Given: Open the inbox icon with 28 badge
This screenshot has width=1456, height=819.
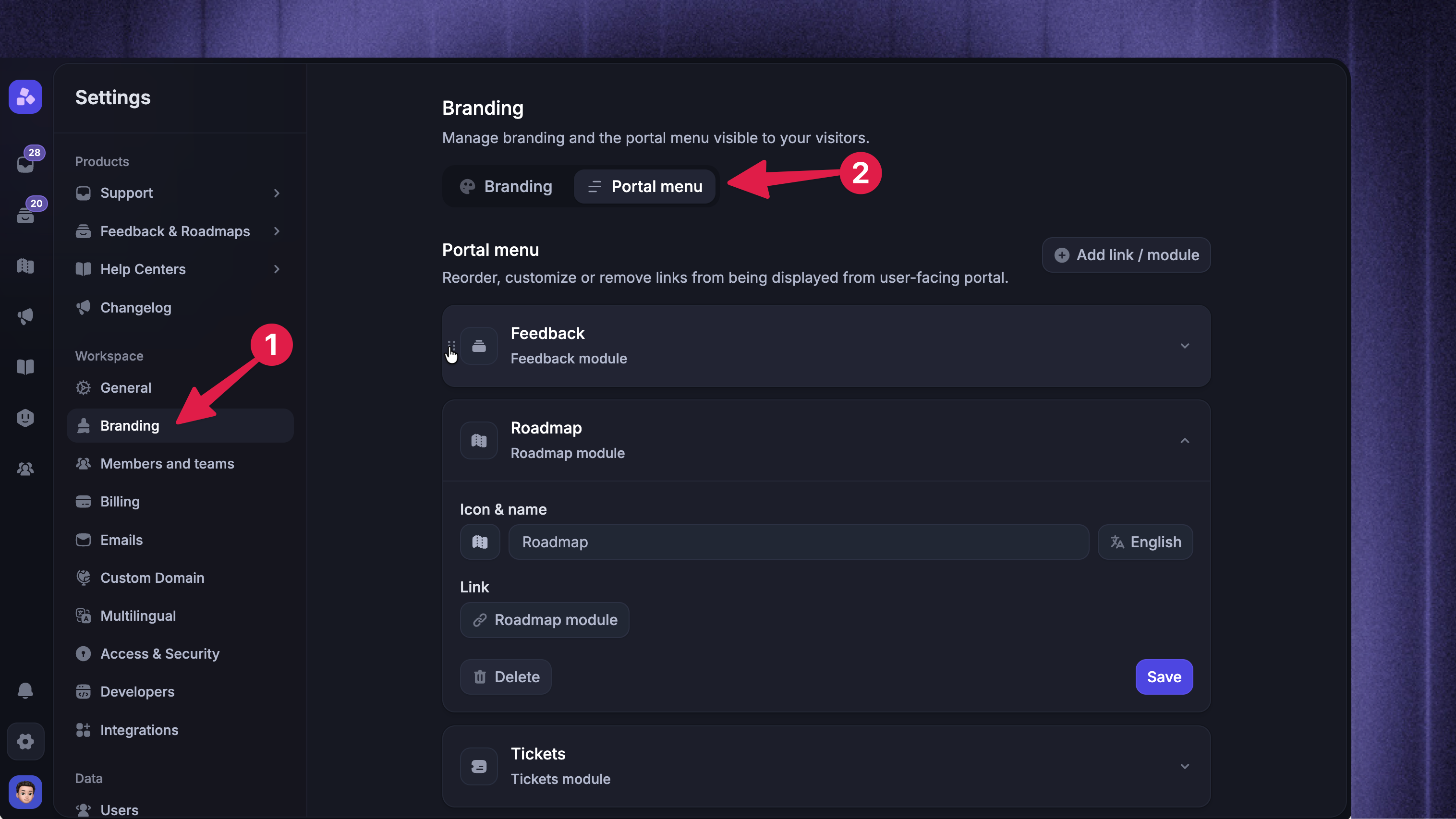Looking at the screenshot, I should 25,163.
